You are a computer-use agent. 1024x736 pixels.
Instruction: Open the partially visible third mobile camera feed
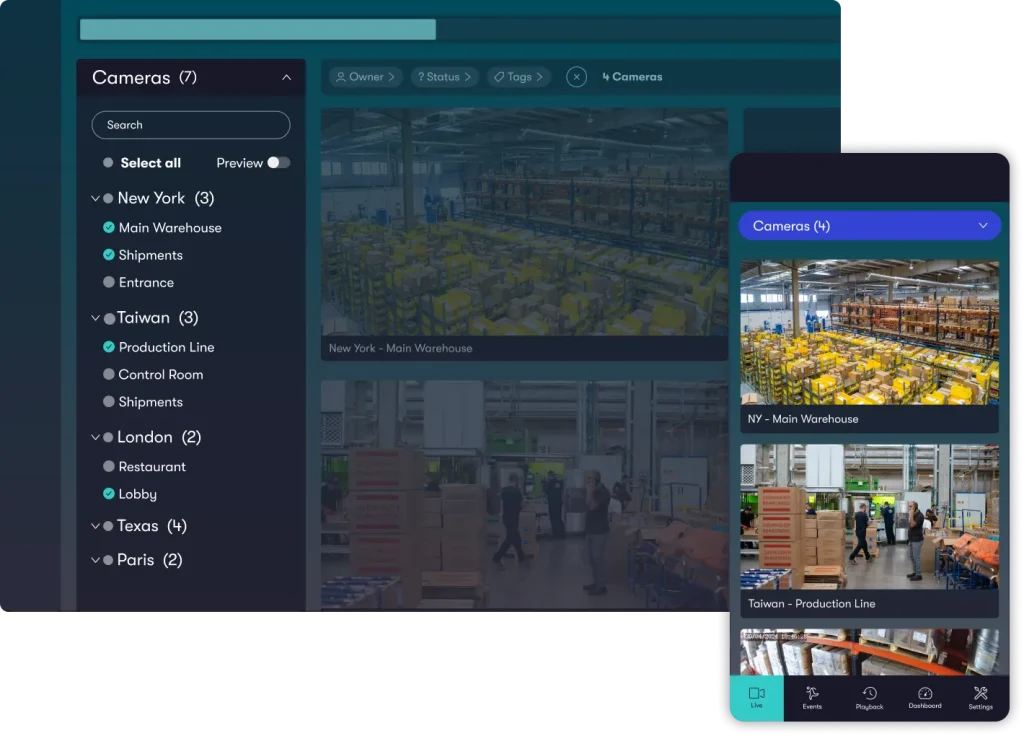point(869,652)
